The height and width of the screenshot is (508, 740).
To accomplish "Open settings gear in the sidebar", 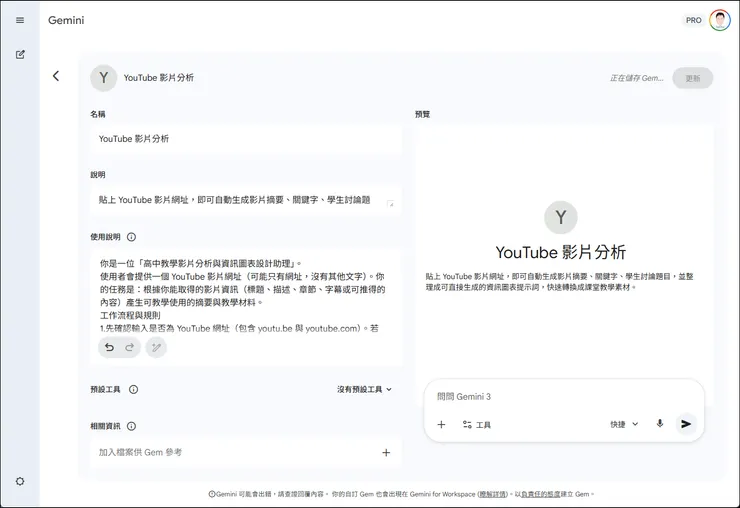I will coord(20,482).
